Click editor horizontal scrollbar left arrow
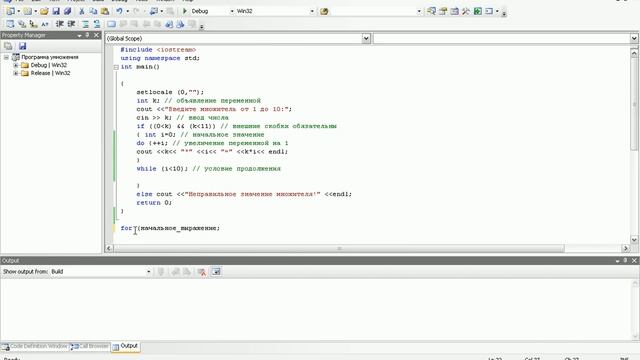 pyautogui.click(x=109, y=248)
